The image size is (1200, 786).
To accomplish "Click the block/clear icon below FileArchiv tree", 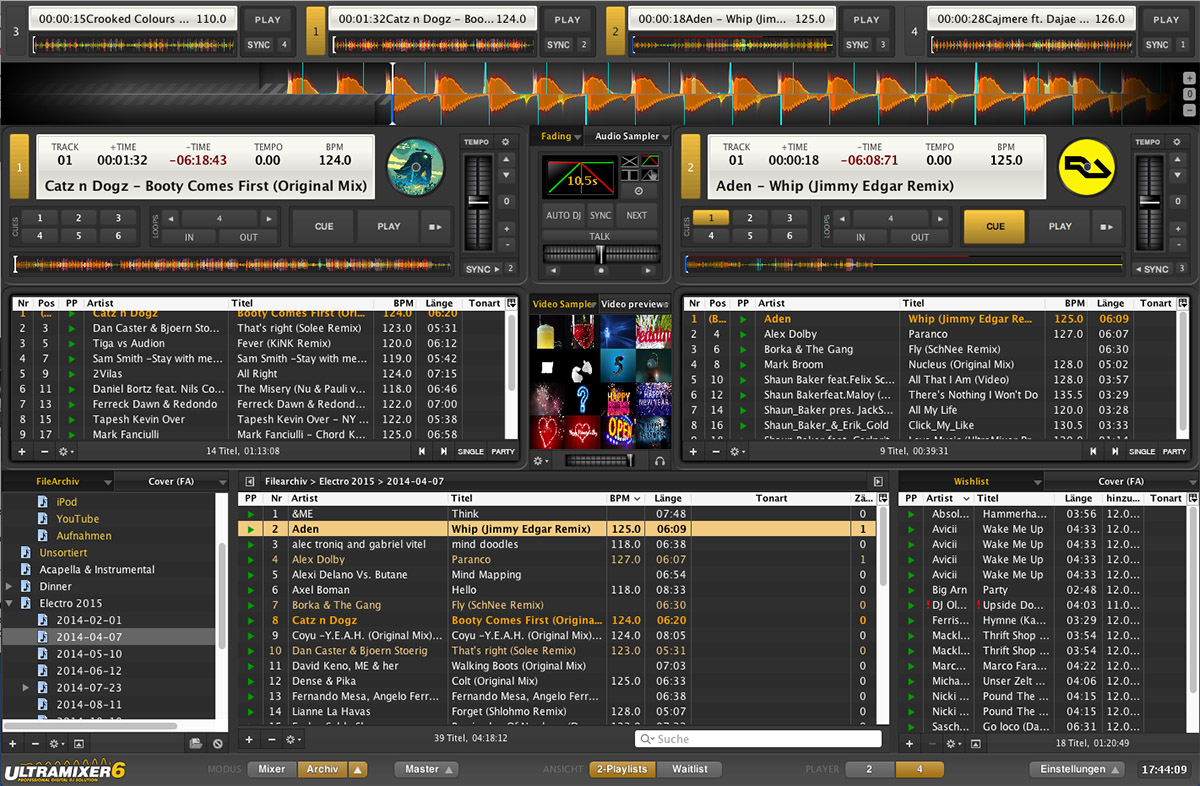I will 218,744.
